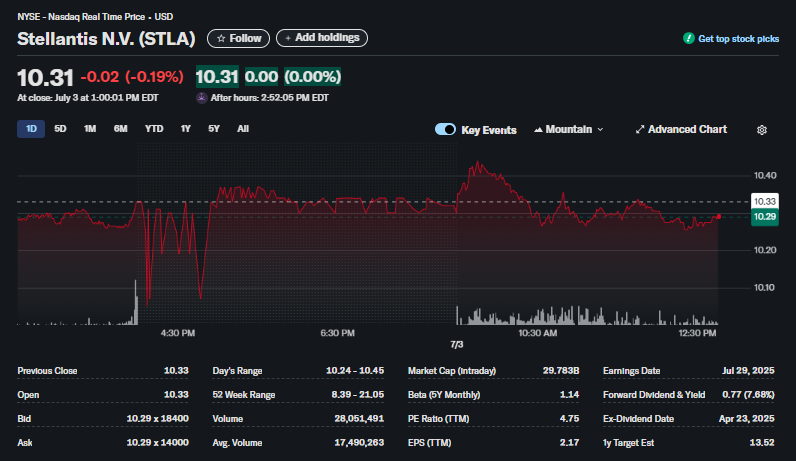Click Earnings Date value Jul 29, 2025
Screen dimensions: 796x461
[x=748, y=371]
